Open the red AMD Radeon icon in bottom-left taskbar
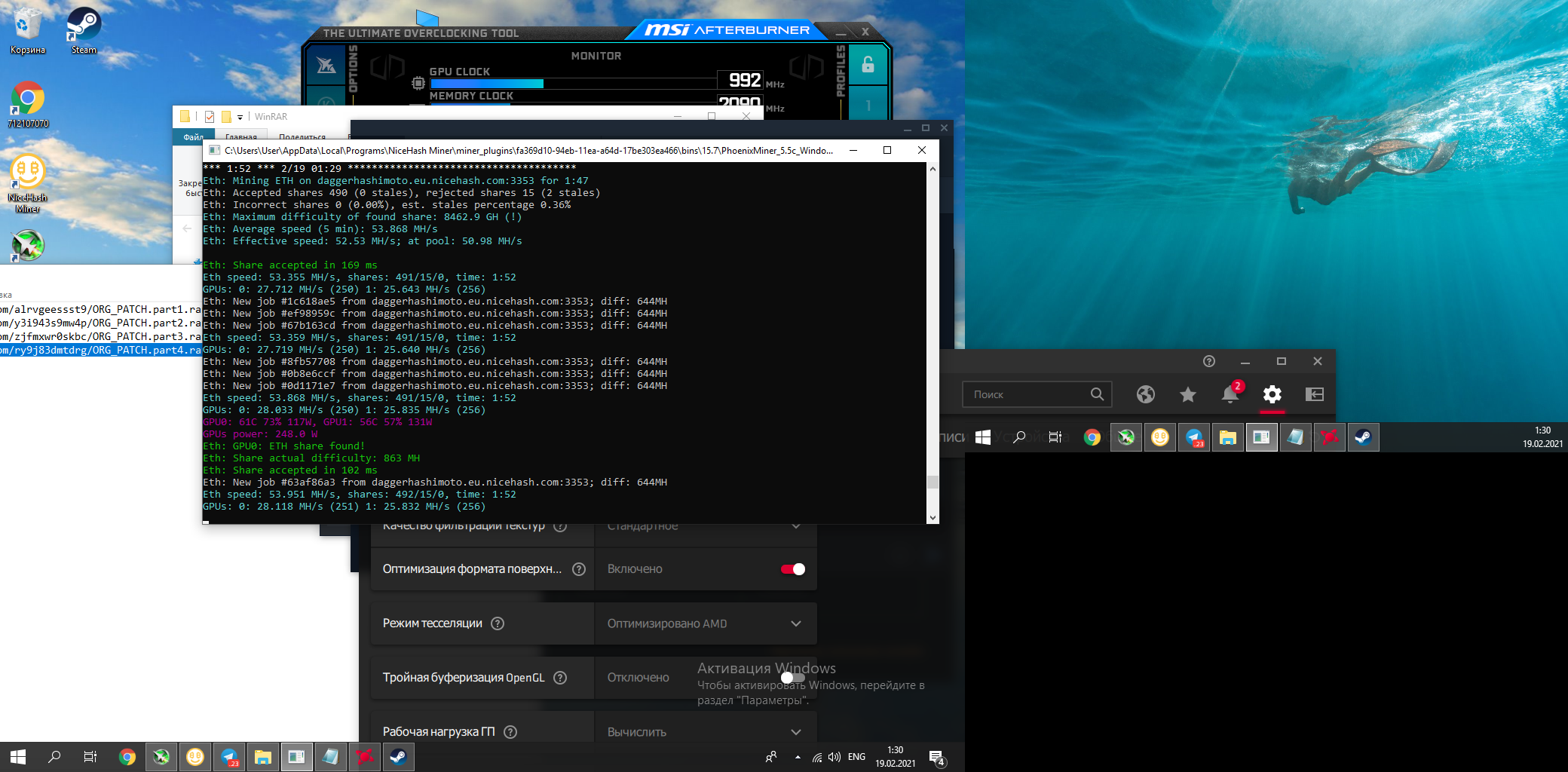Viewport: 1568px width, 772px height. coord(365,757)
